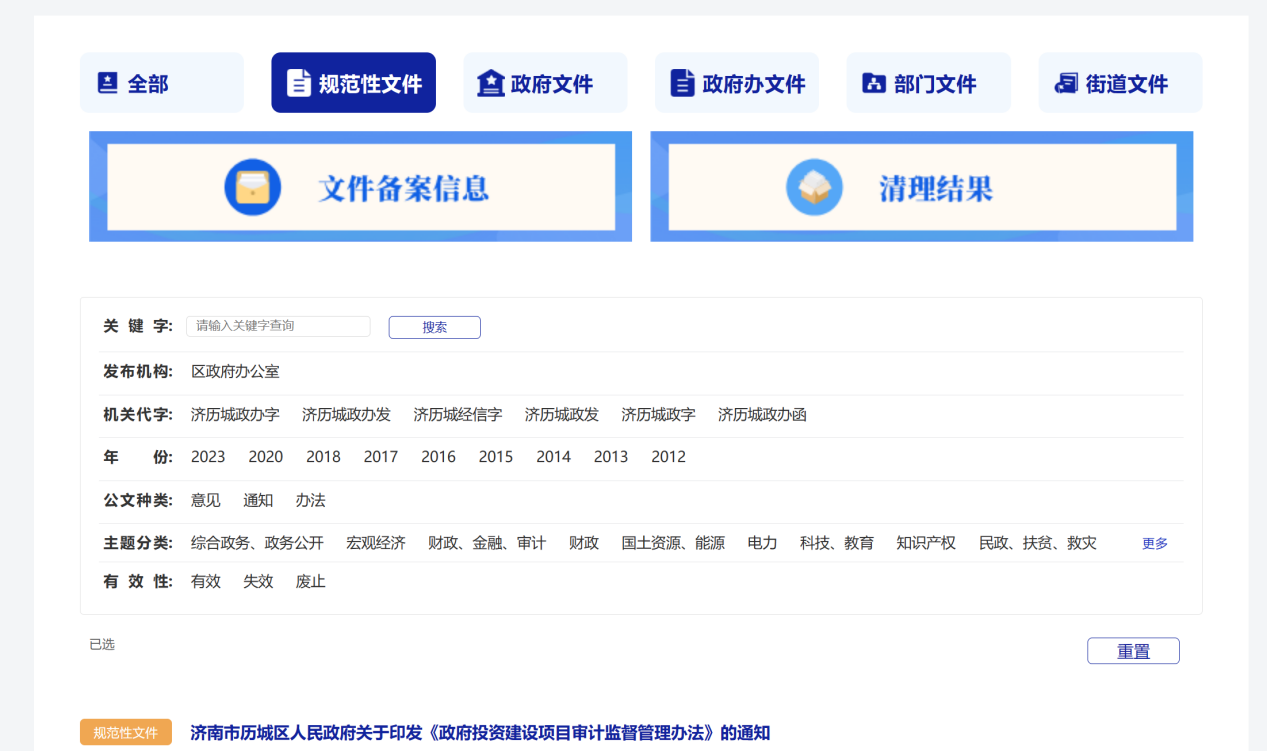Open the 文件备案信息 banner text
This screenshot has width=1267, height=751.
tap(404, 188)
